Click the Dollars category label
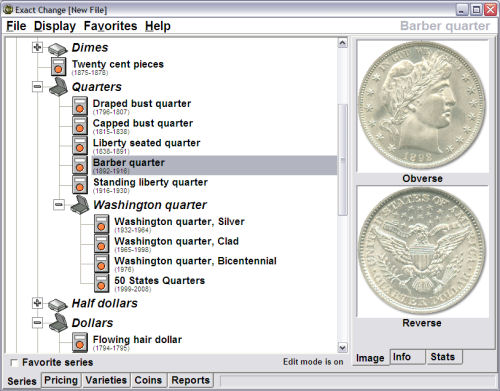500x391 pixels. click(x=92, y=323)
